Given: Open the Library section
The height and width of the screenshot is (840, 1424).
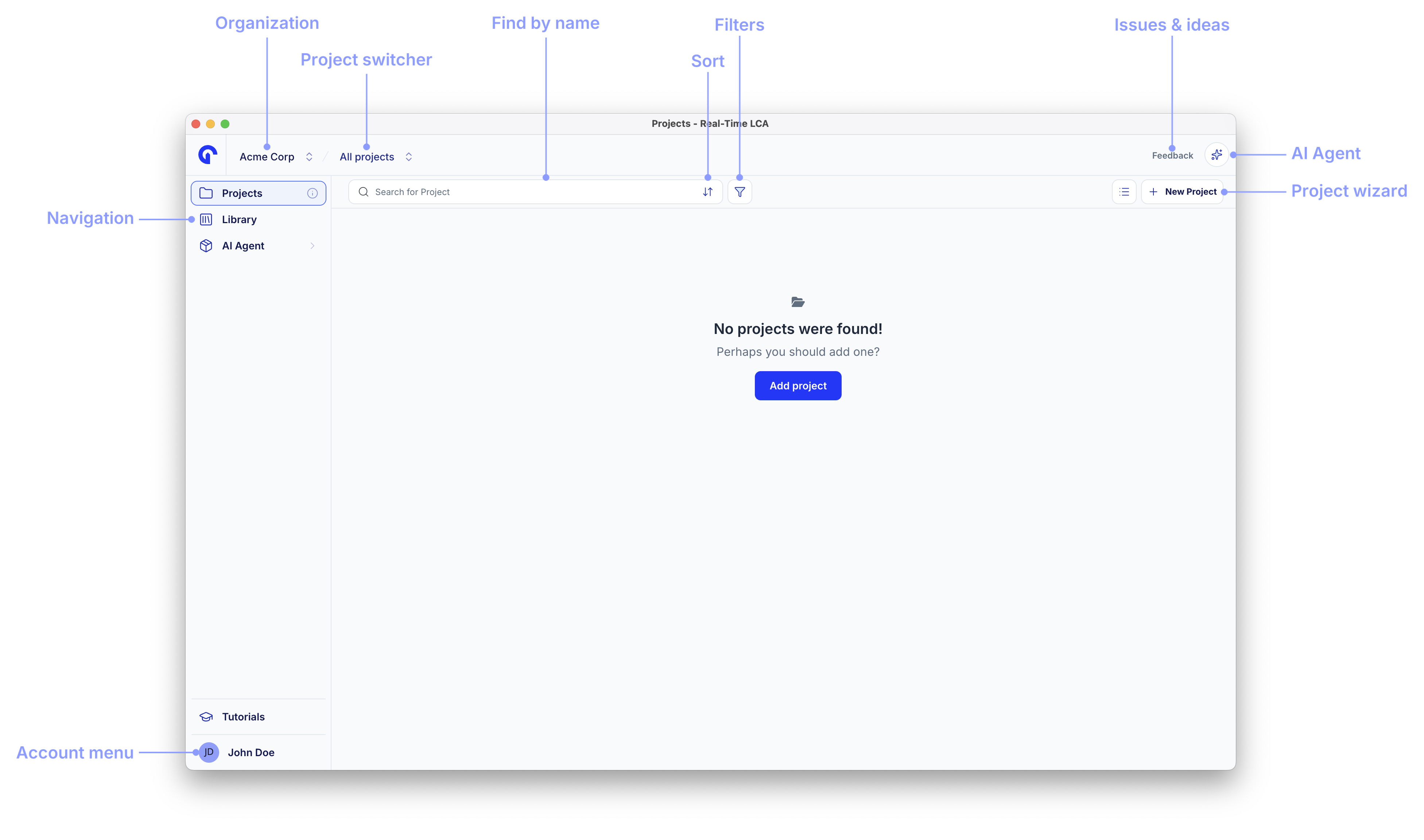Looking at the screenshot, I should (x=258, y=219).
